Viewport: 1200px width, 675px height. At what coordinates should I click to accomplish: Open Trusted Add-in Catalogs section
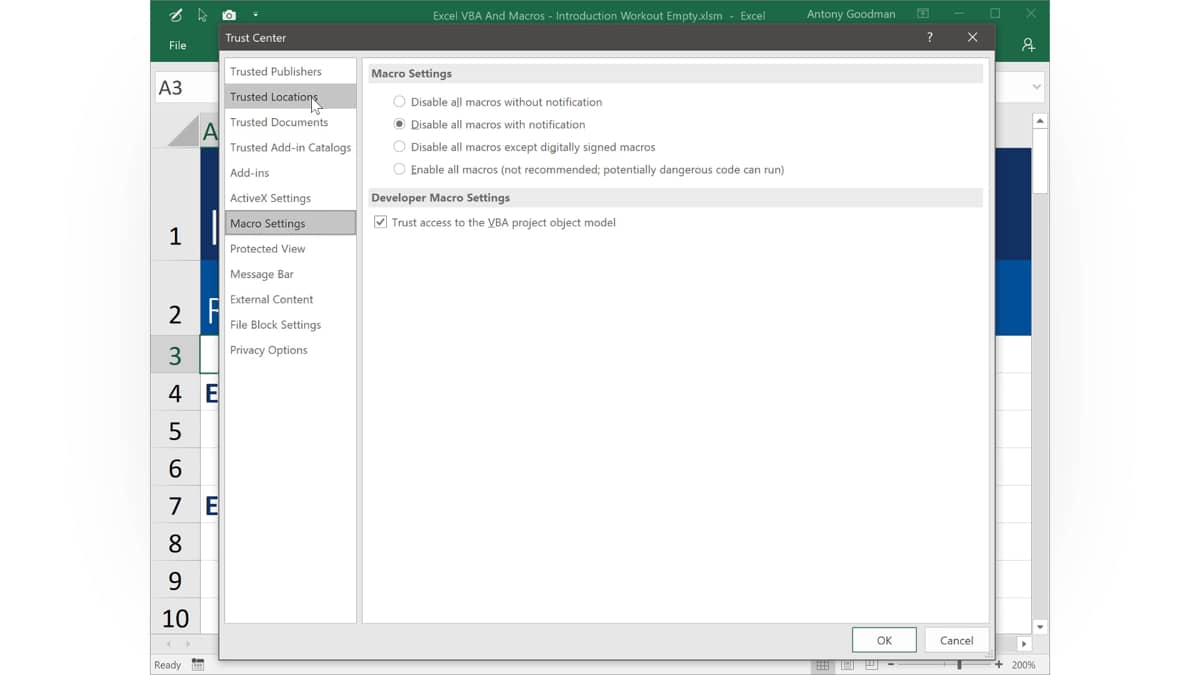290,148
